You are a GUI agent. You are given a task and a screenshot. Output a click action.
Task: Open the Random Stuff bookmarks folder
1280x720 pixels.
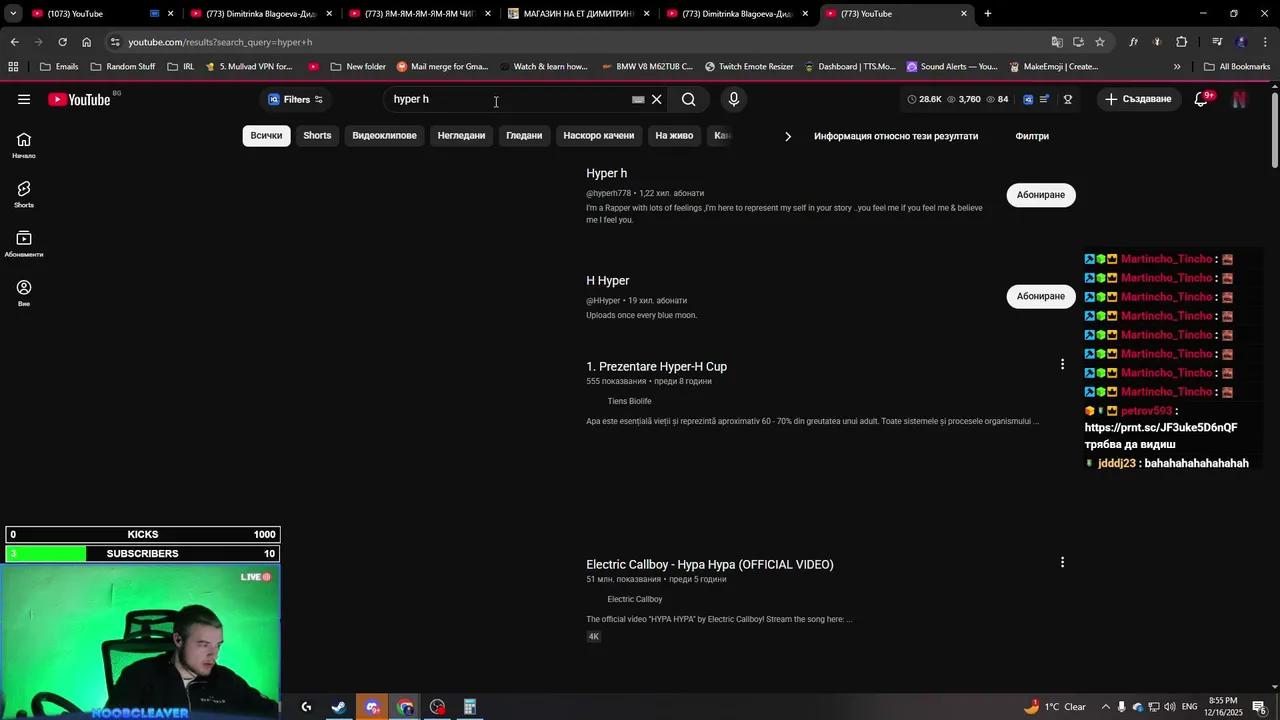(122, 67)
